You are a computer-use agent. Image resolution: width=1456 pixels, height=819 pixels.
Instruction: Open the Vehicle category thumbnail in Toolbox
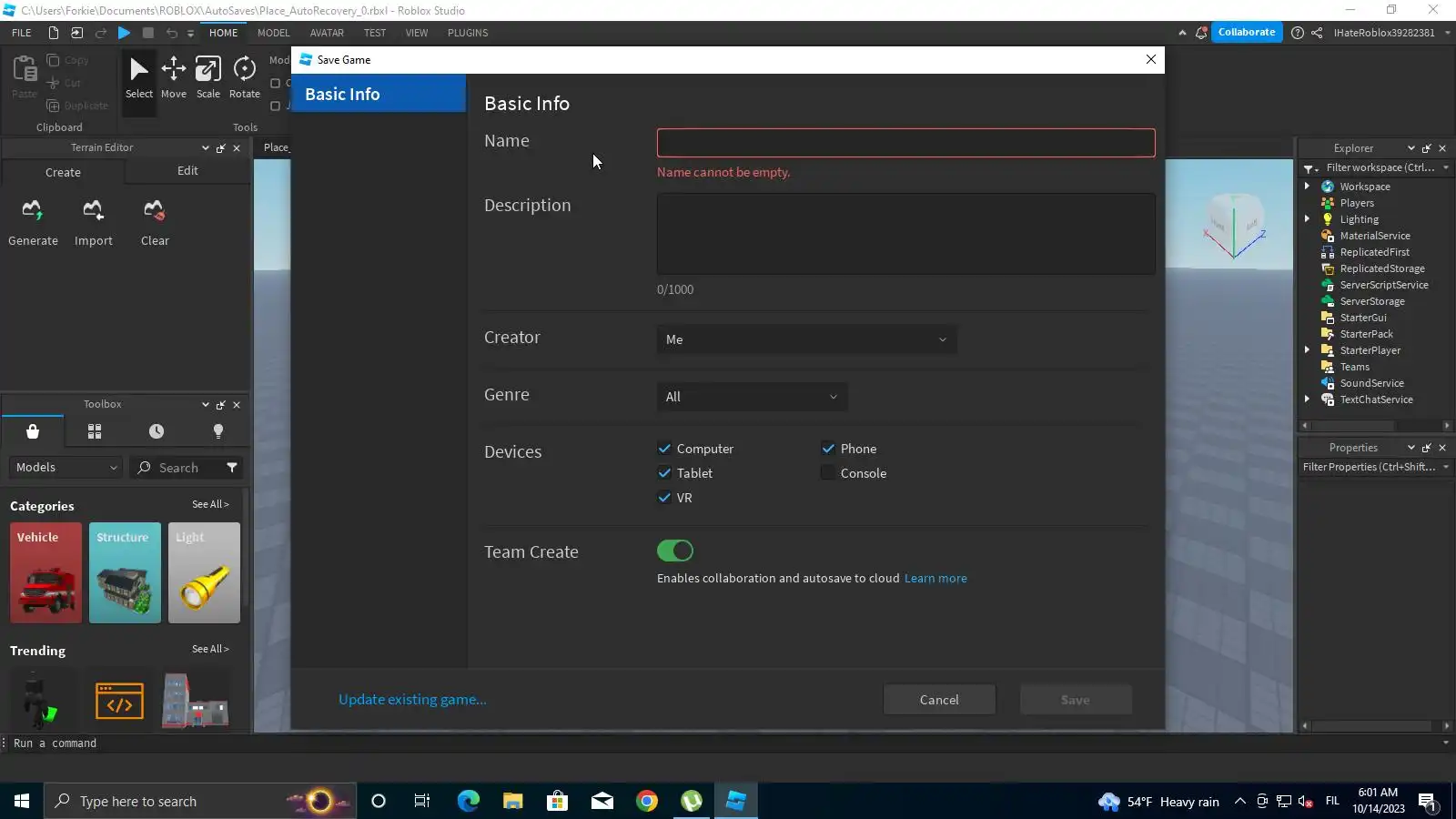click(x=45, y=572)
